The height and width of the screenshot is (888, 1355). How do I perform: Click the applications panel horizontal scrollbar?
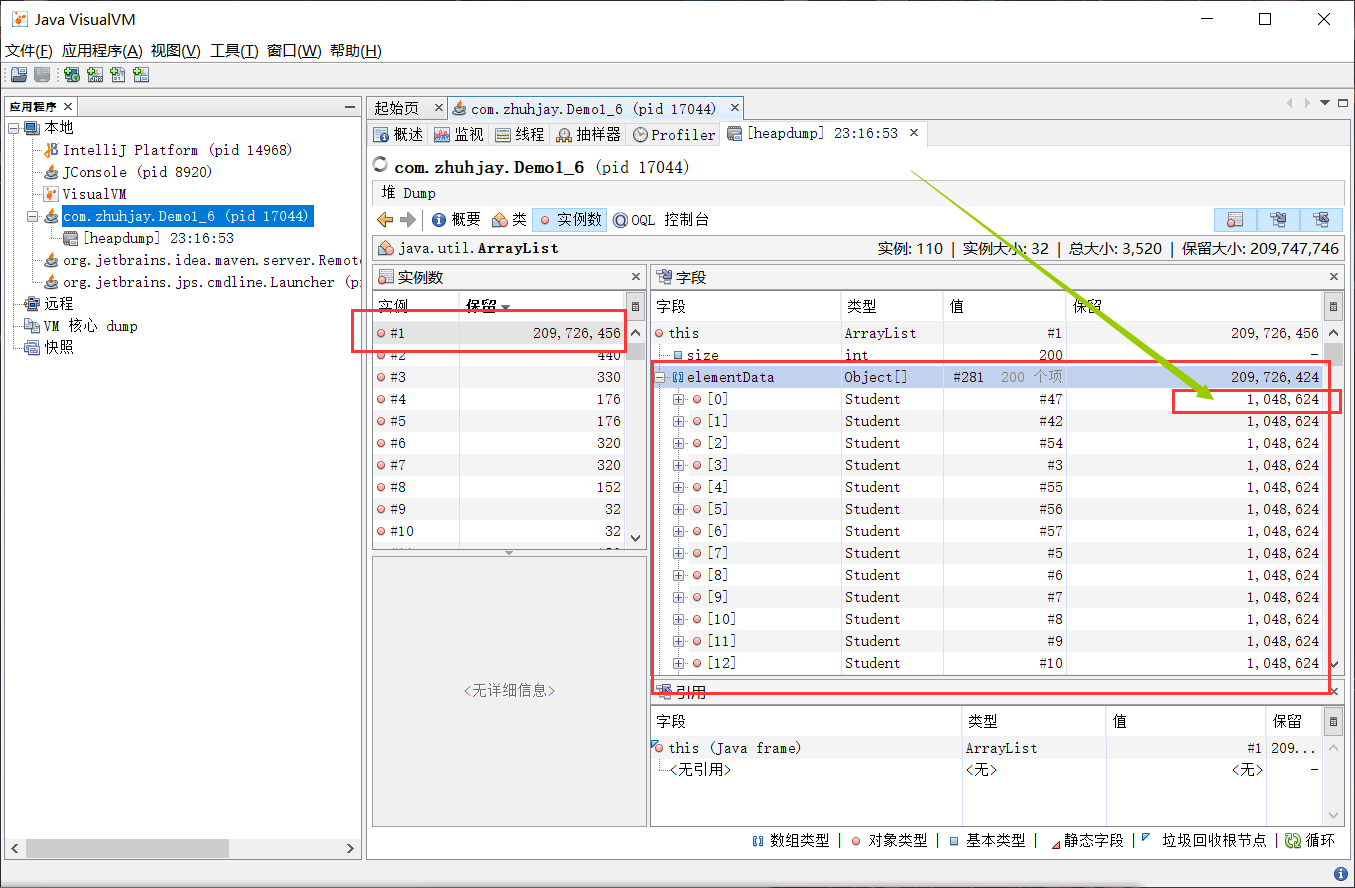[180, 848]
